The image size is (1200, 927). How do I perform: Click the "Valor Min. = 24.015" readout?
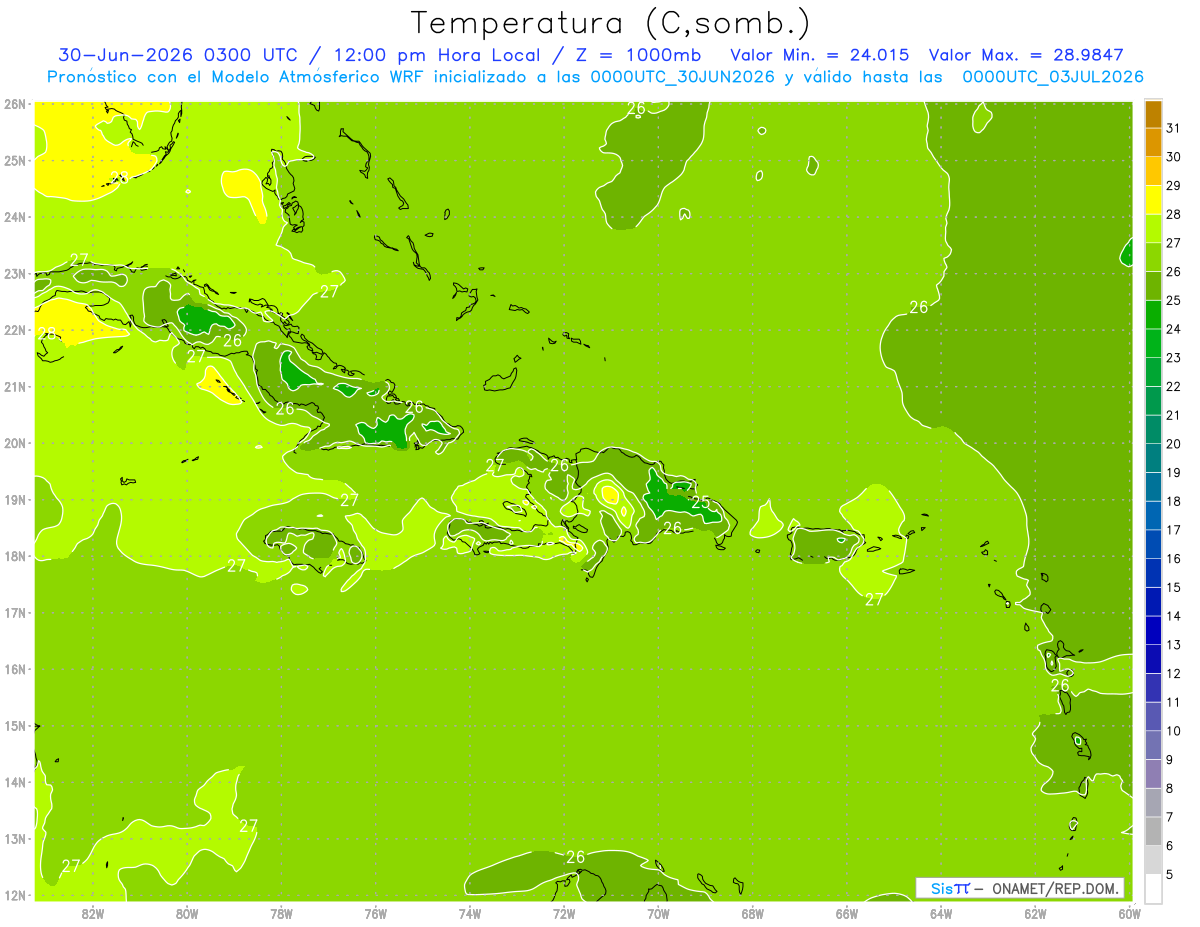coord(820,55)
